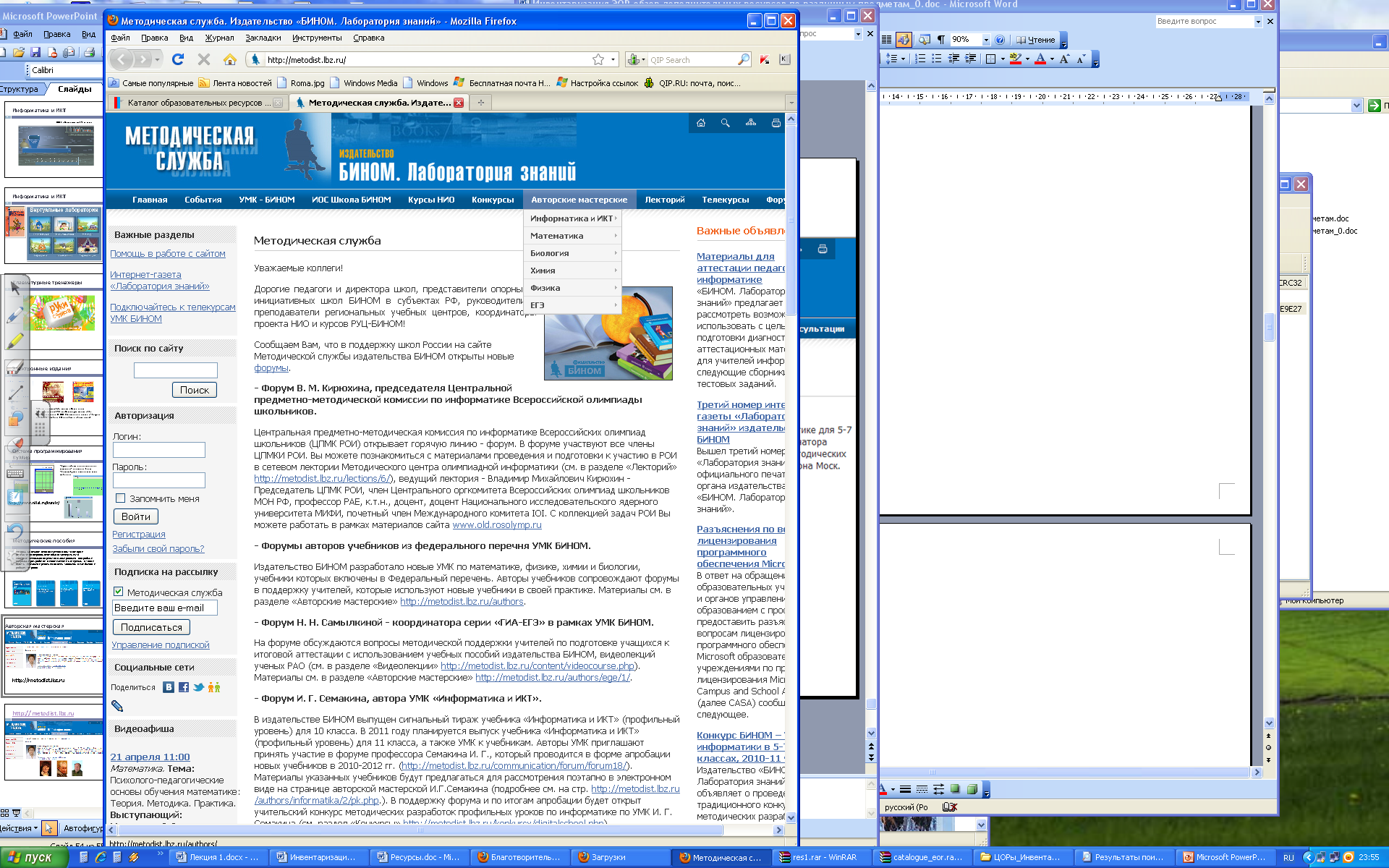Click Word highlight color swatch button
Screen dimensions: 1389x868
pyautogui.click(x=1016, y=59)
